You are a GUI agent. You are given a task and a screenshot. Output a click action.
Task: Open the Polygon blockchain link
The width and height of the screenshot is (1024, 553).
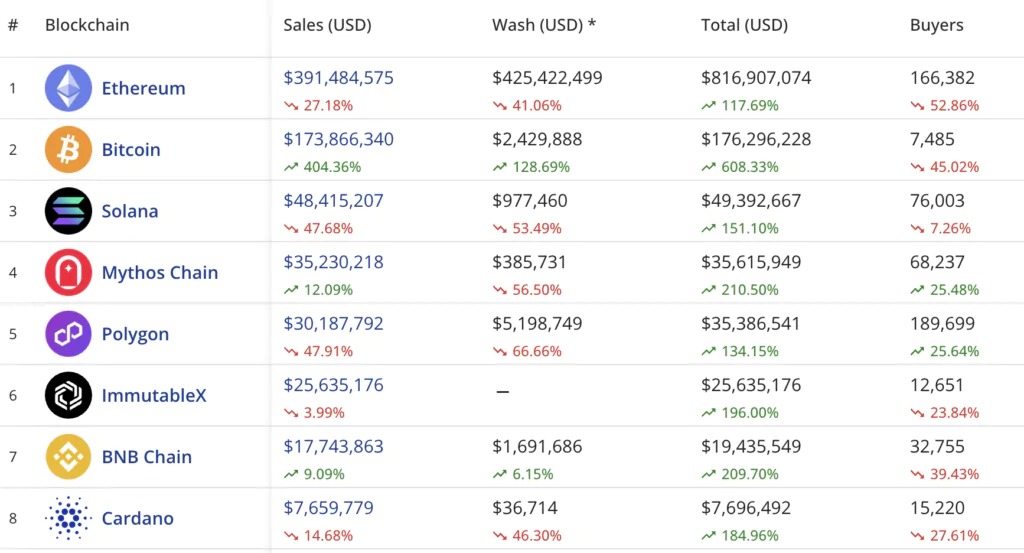[135, 334]
